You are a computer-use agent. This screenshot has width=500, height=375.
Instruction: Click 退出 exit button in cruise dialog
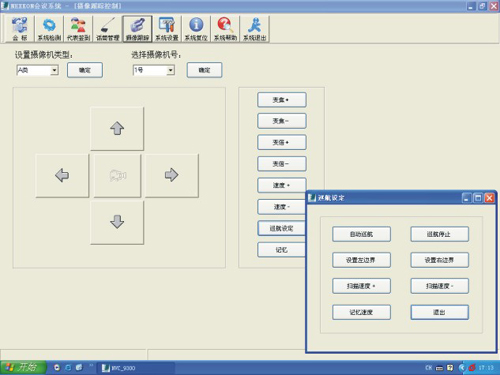point(440,312)
